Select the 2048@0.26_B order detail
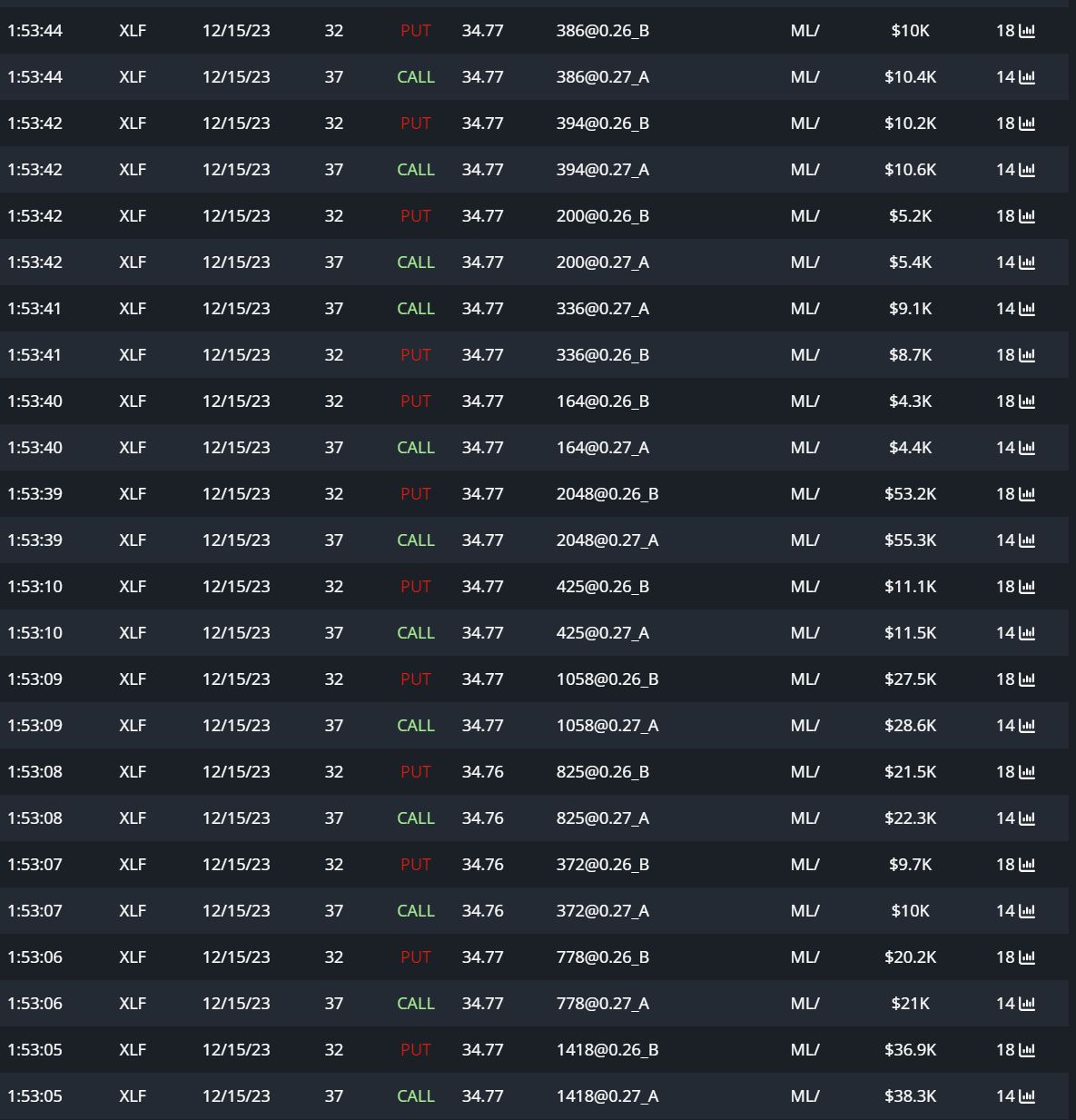 point(607,494)
